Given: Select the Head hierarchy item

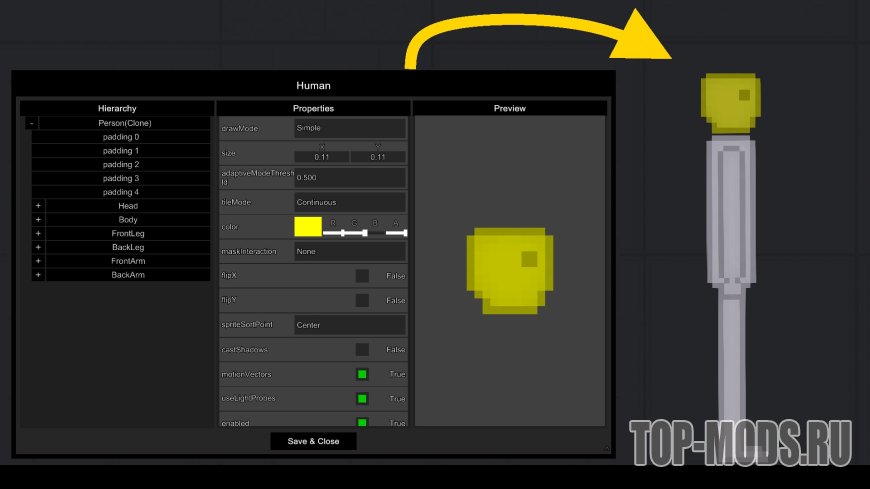Looking at the screenshot, I should click(128, 206).
